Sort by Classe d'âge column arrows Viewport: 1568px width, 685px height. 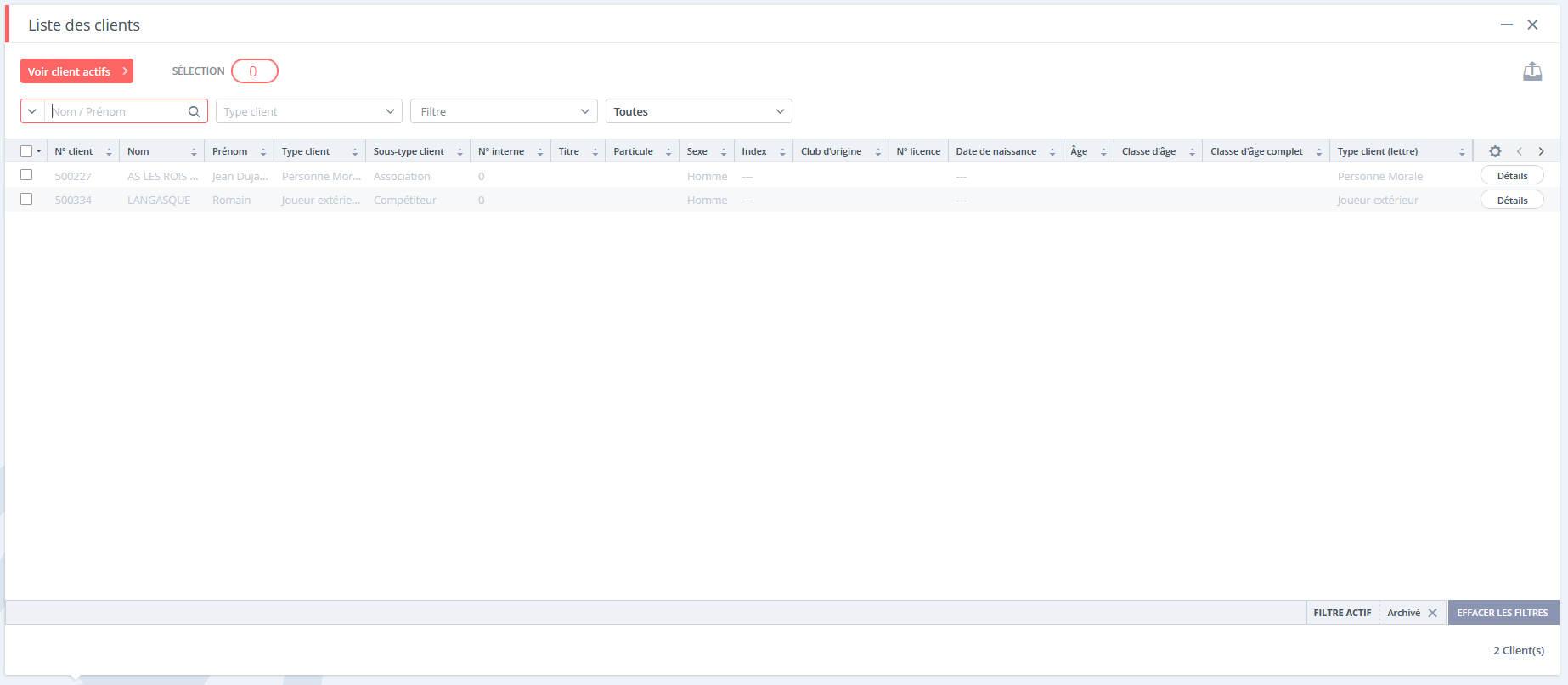[x=1193, y=152]
